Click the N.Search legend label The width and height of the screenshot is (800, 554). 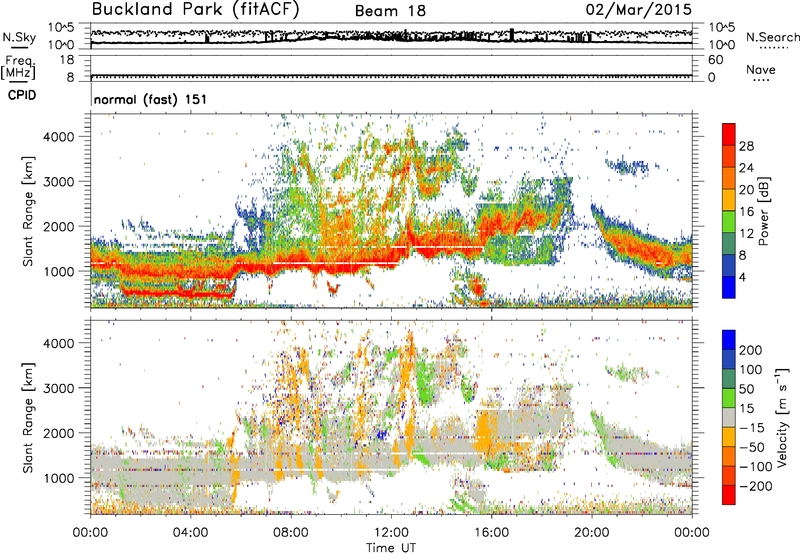[x=772, y=37]
